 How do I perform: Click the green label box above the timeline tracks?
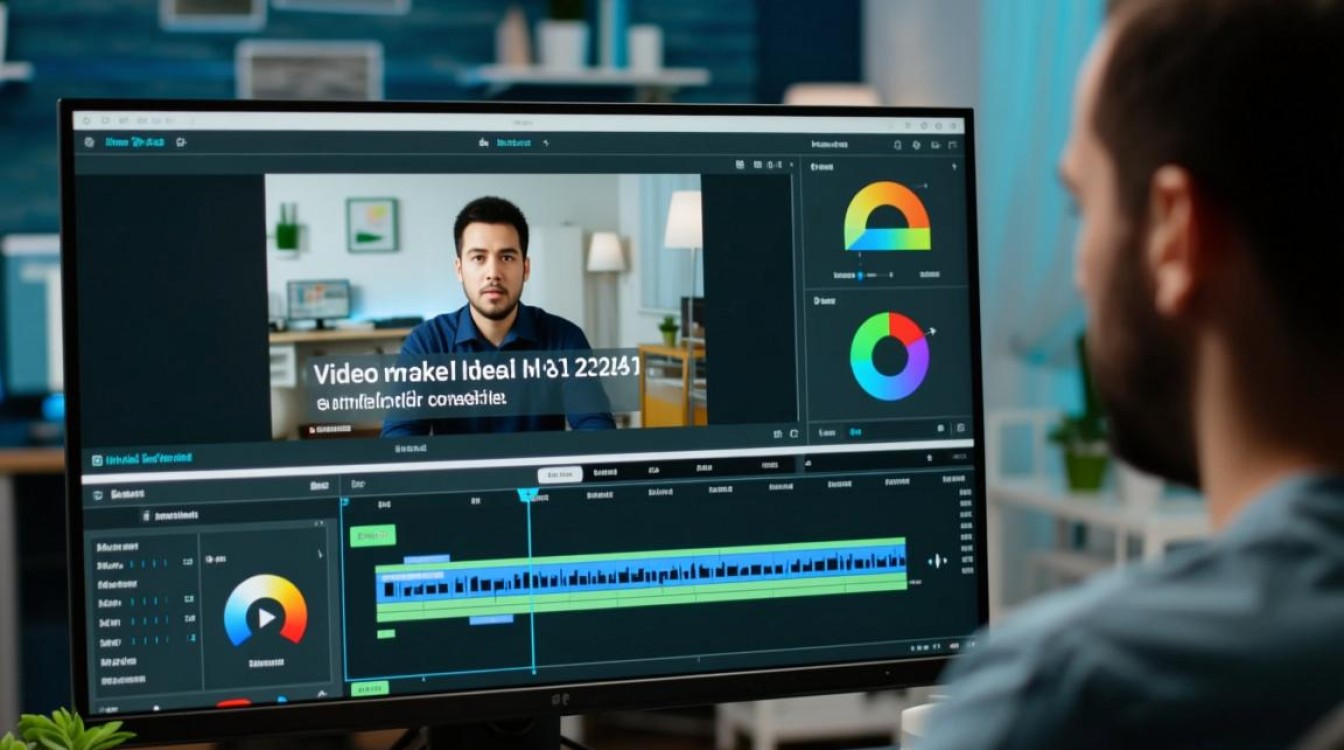coord(372,536)
